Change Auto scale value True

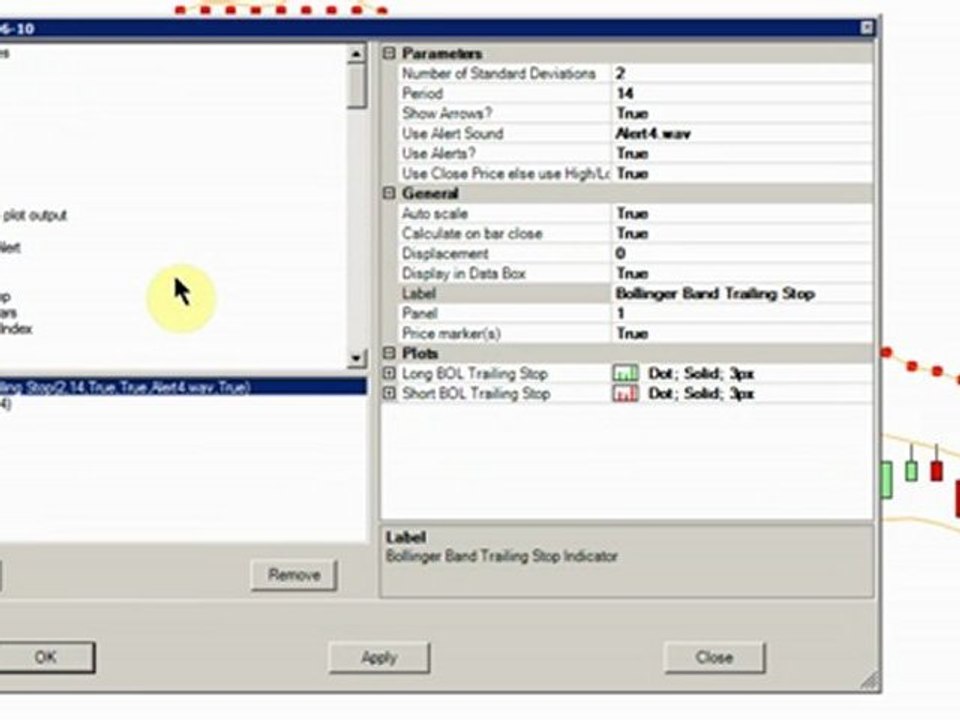(x=742, y=213)
